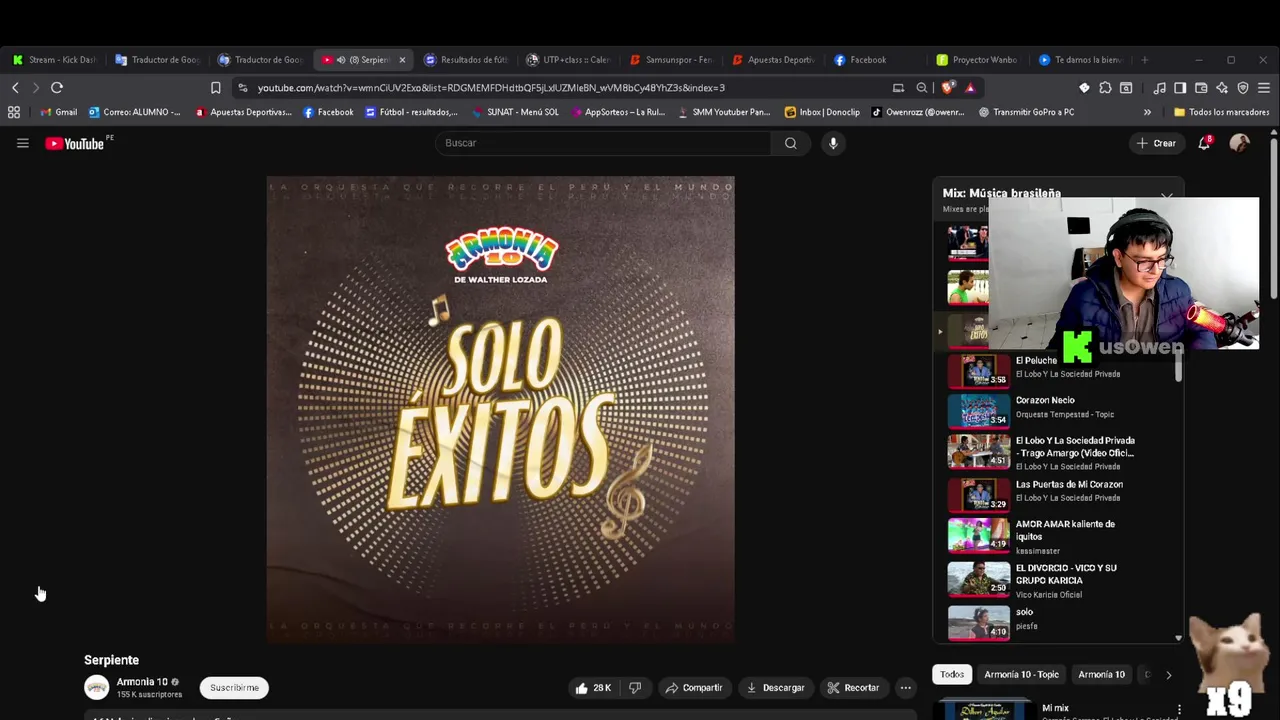Screen dimensions: 1280x720
Task: Open the Crear create menu
Action: (x=1156, y=143)
